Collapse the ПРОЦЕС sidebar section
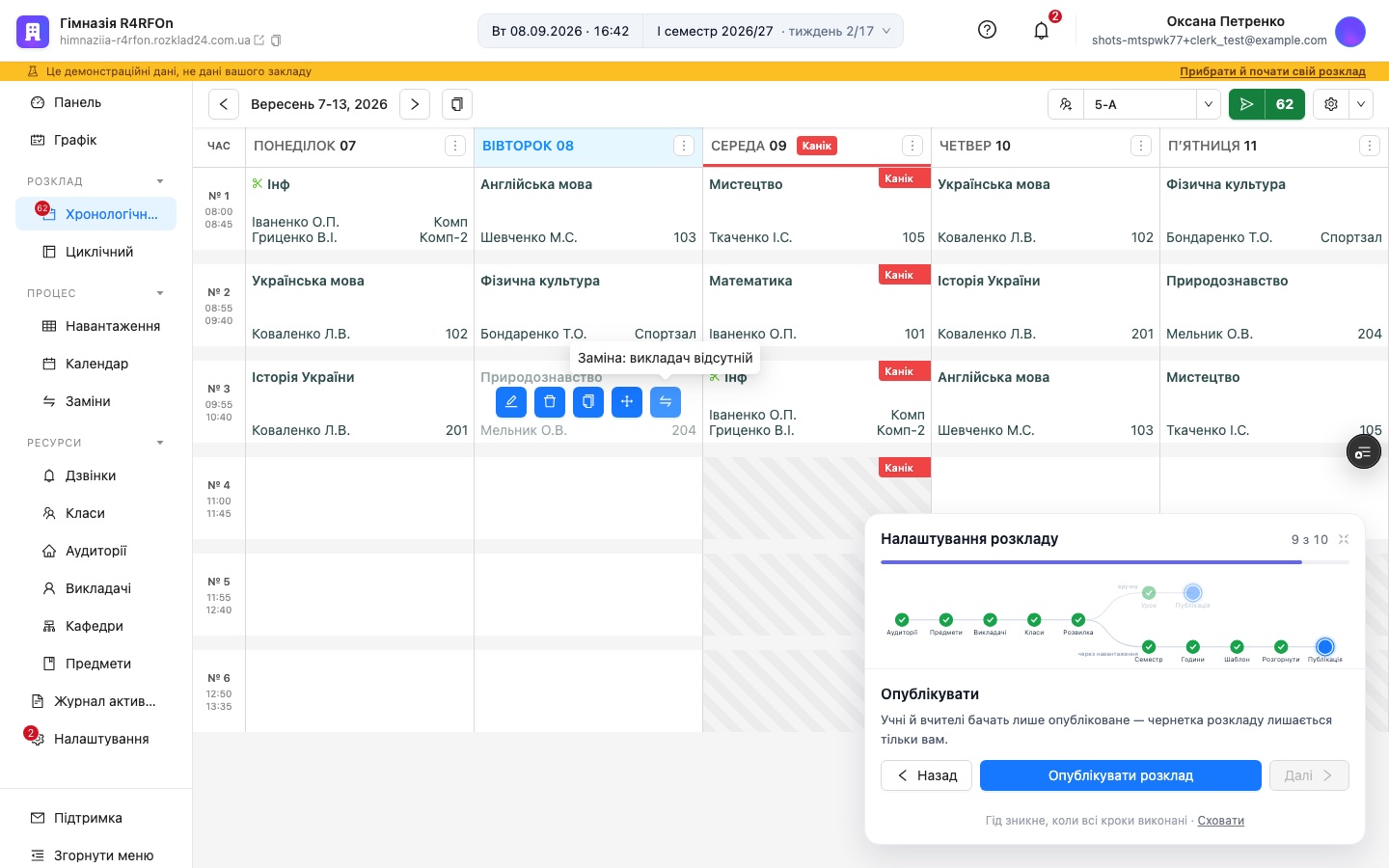 [x=160, y=293]
